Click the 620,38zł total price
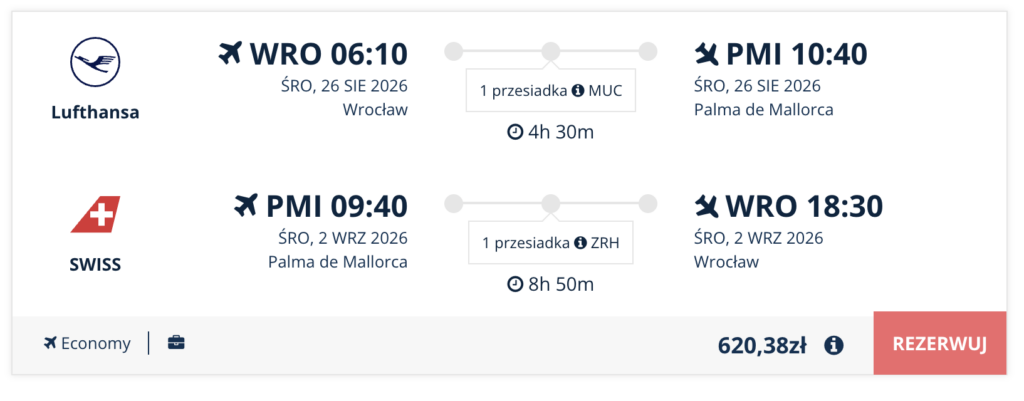The height and width of the screenshot is (401, 1024). (762, 345)
